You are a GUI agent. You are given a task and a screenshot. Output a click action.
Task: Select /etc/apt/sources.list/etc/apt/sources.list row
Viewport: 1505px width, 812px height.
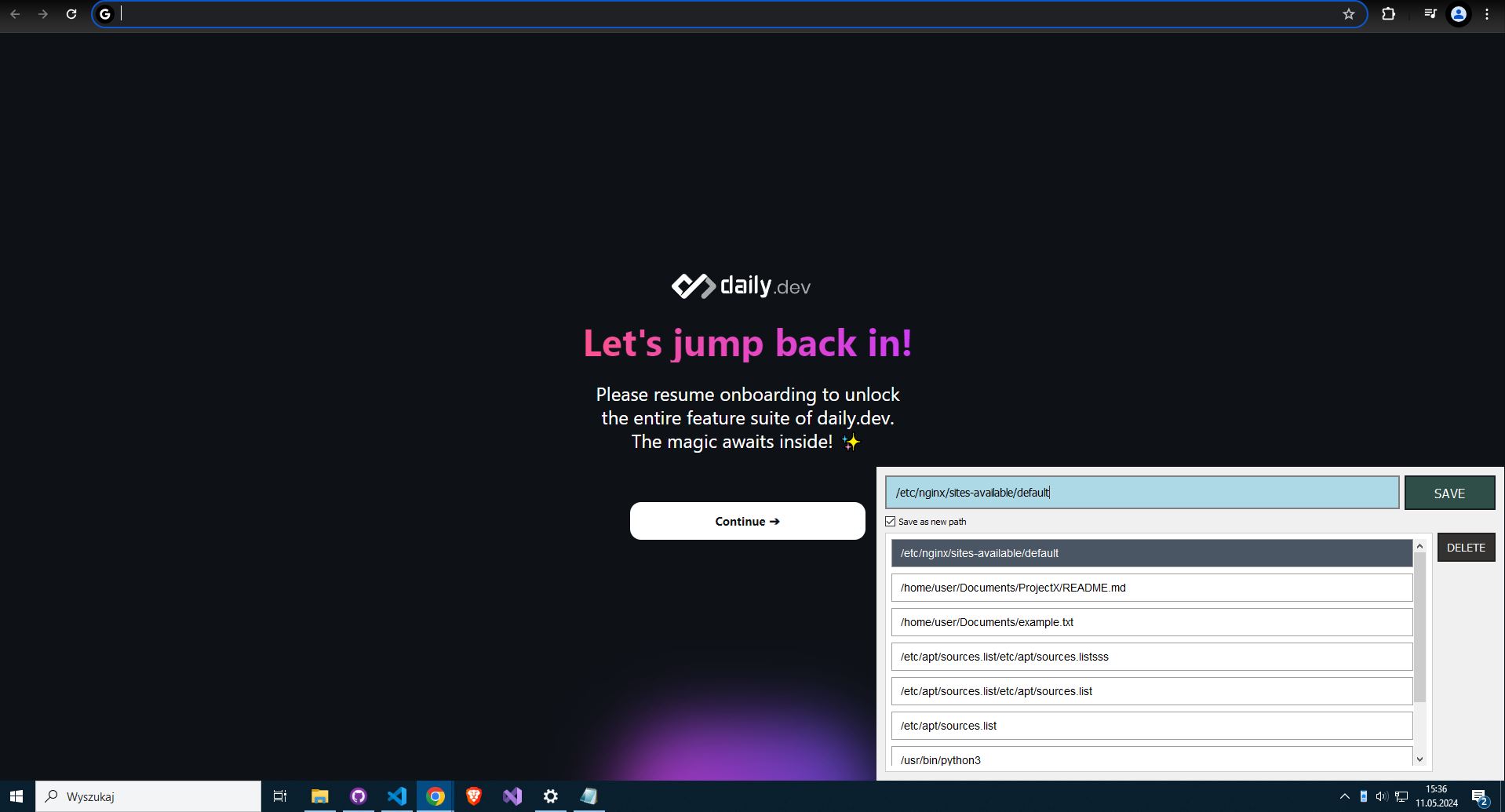pyautogui.click(x=1152, y=691)
